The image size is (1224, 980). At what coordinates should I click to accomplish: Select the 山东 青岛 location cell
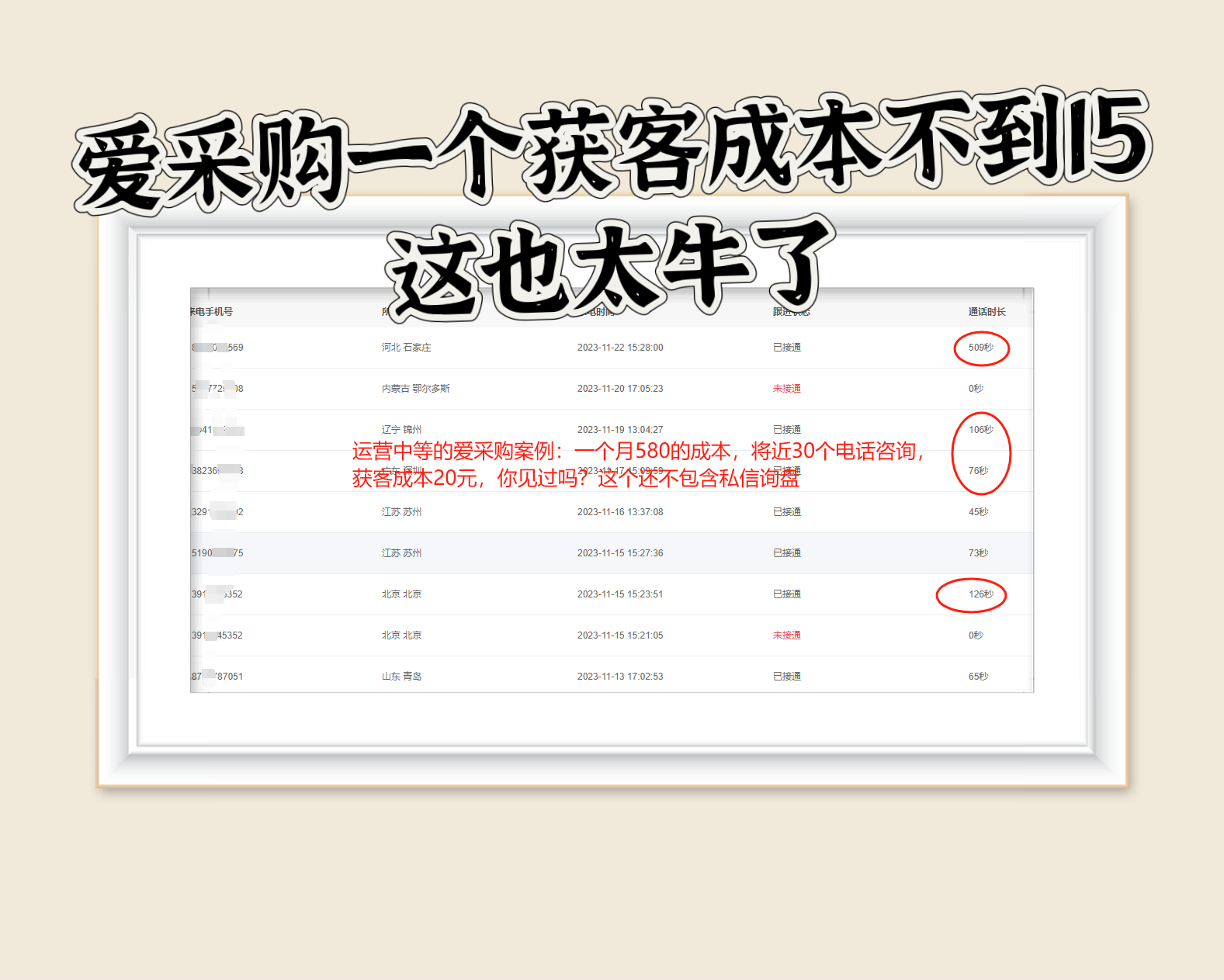pos(401,677)
